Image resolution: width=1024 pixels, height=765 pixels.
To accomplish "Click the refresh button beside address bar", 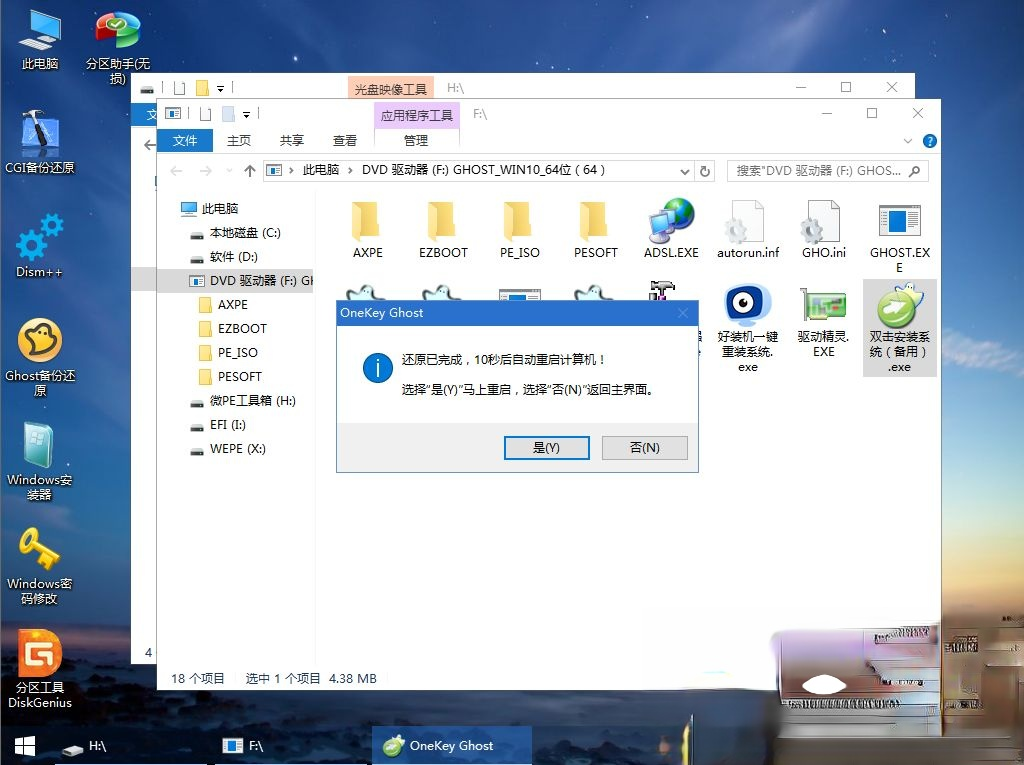I will pyautogui.click(x=705, y=171).
